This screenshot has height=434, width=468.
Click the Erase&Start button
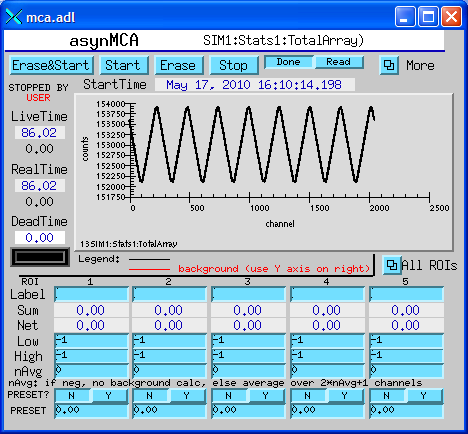[x=51, y=65]
